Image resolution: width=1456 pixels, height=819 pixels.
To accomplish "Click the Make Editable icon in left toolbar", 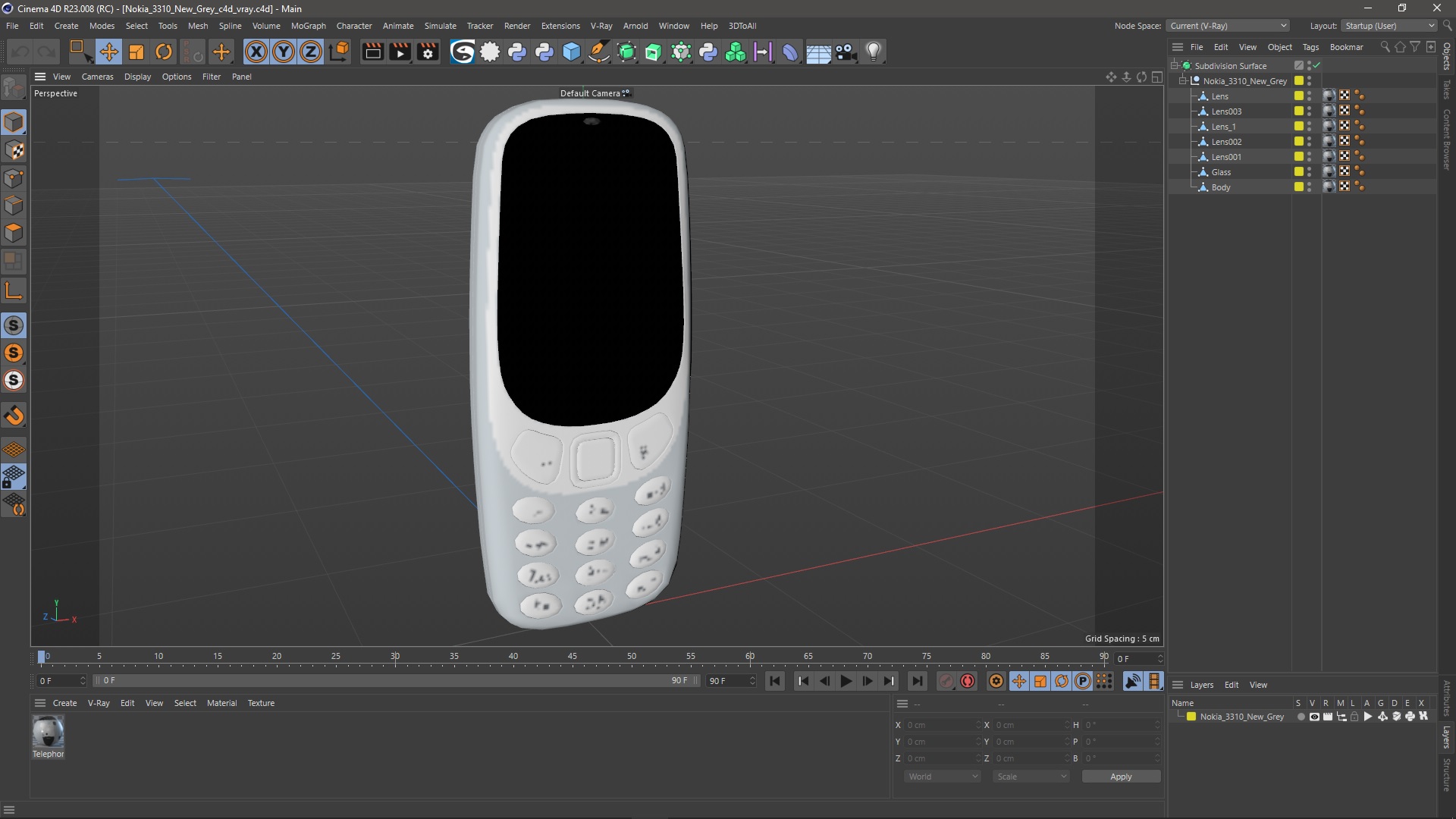I will 14,88.
